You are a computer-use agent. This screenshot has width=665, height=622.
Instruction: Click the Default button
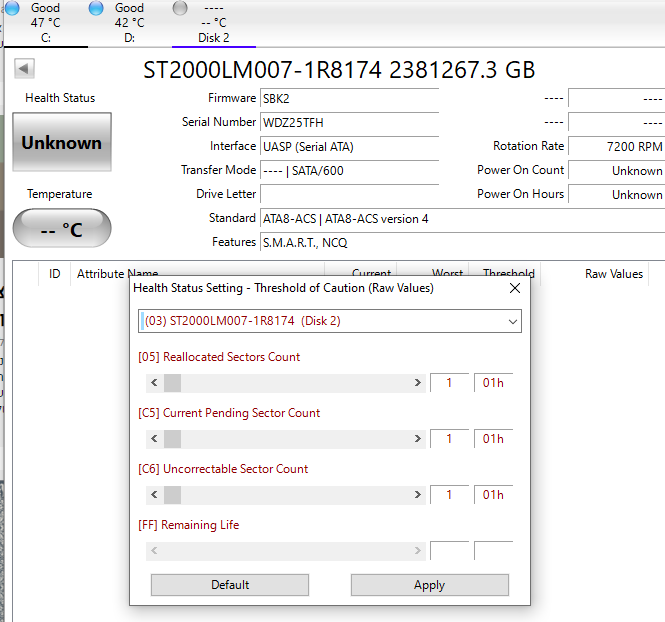click(230, 585)
